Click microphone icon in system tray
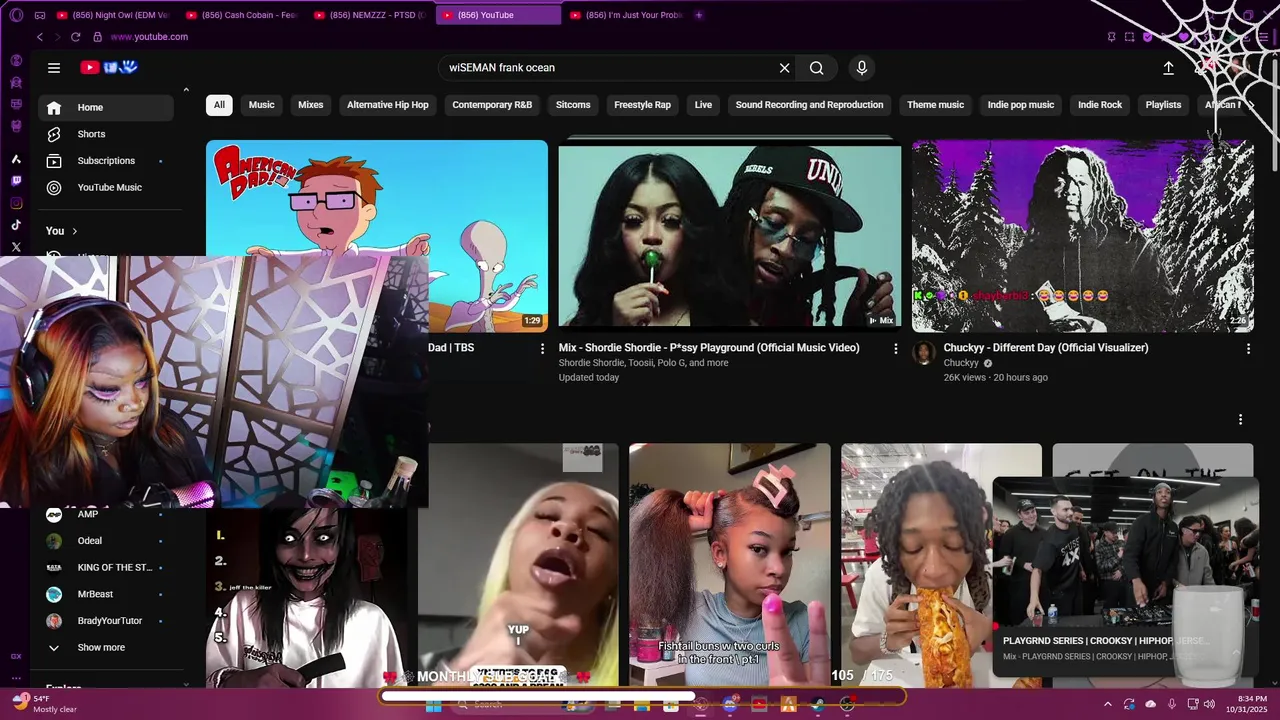 1172,704
